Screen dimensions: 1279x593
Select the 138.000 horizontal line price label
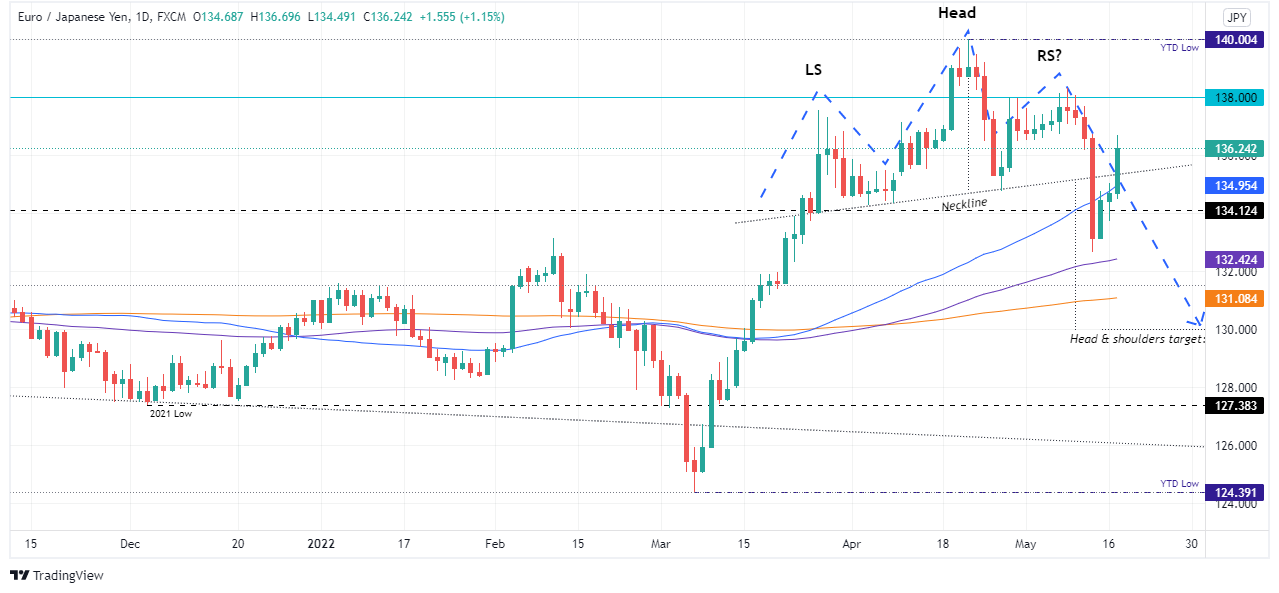[1235, 98]
